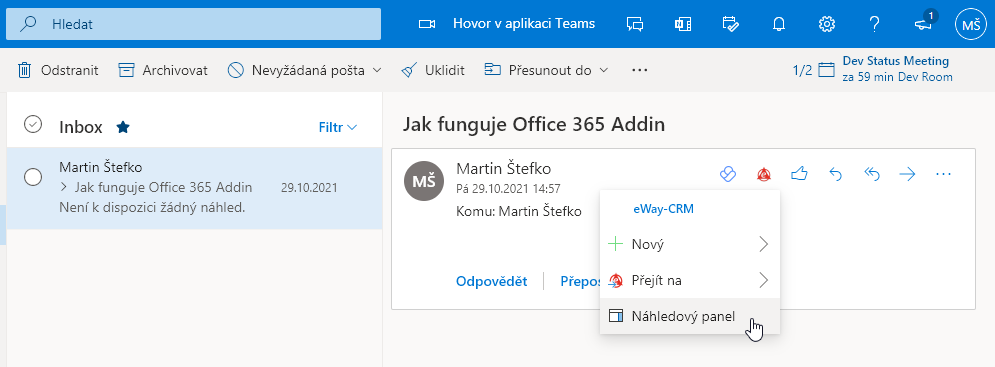Expand the Přesunout do dropdown arrow
This screenshot has width=995, height=367.
point(603,70)
